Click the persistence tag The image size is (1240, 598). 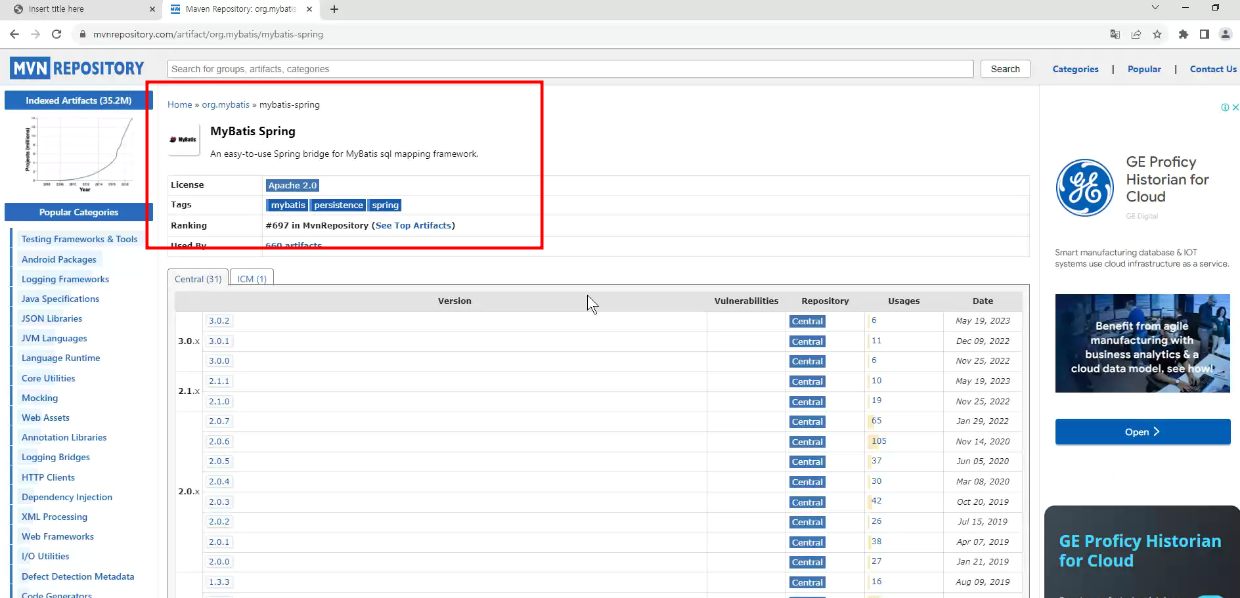tap(338, 205)
